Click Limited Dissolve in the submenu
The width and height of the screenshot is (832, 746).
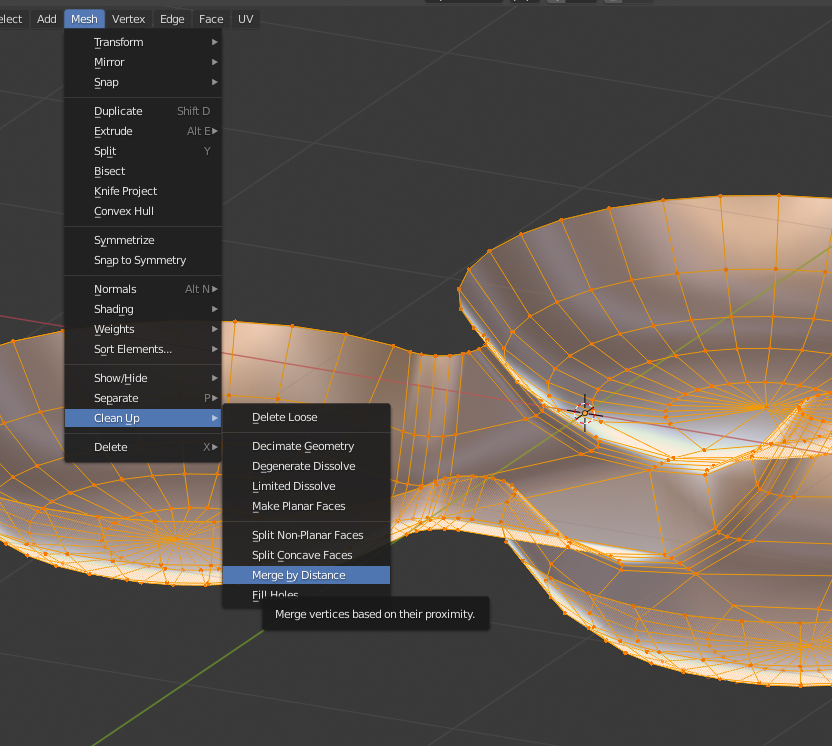coord(294,486)
